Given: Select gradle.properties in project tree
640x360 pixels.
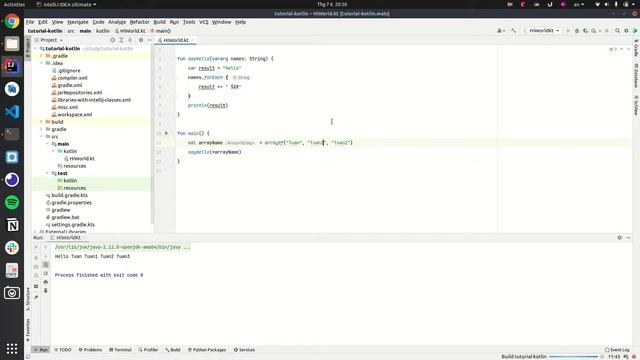Looking at the screenshot, I should click(71, 203).
